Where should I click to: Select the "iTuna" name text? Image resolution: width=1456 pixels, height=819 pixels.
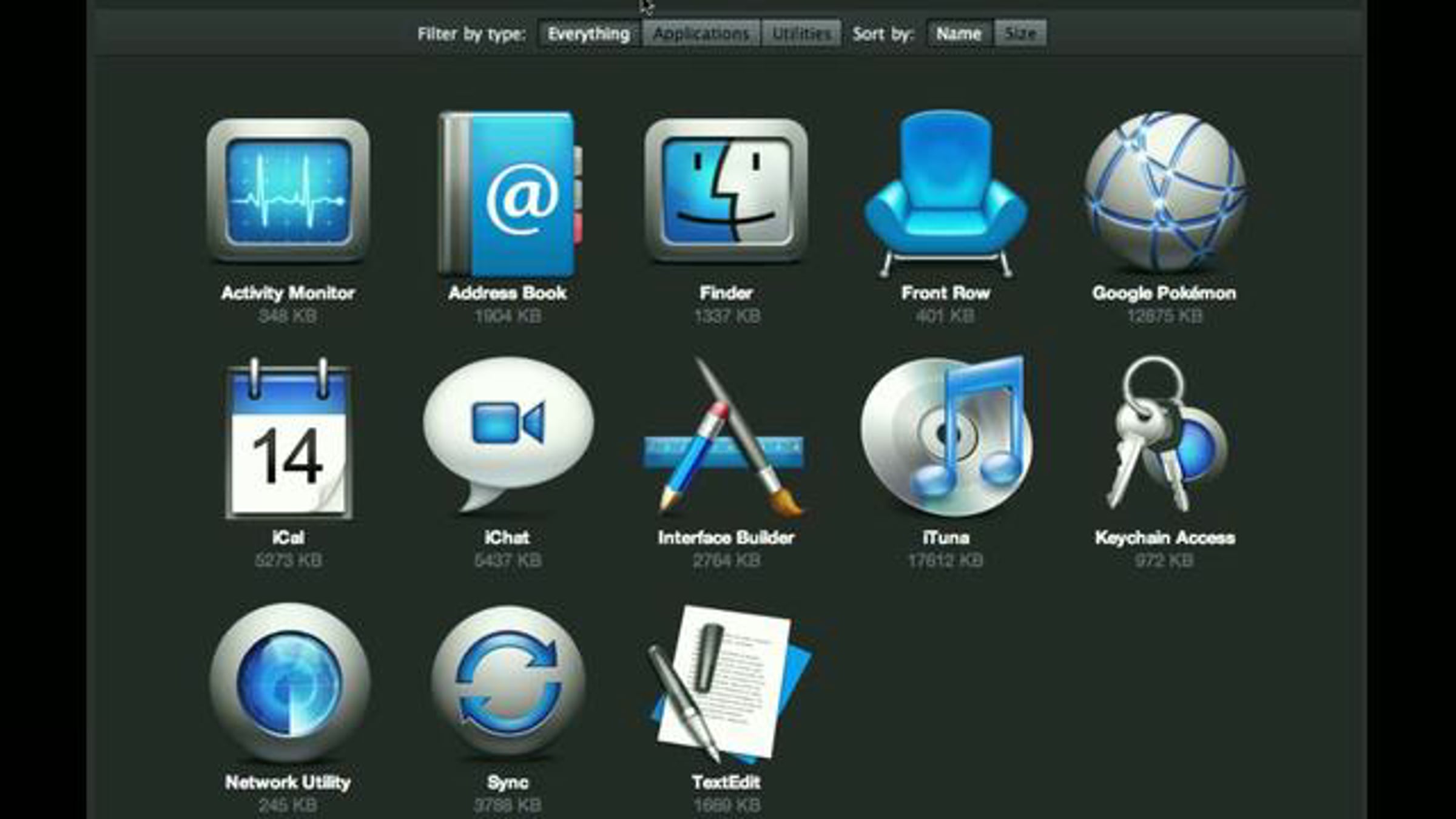click(x=946, y=538)
